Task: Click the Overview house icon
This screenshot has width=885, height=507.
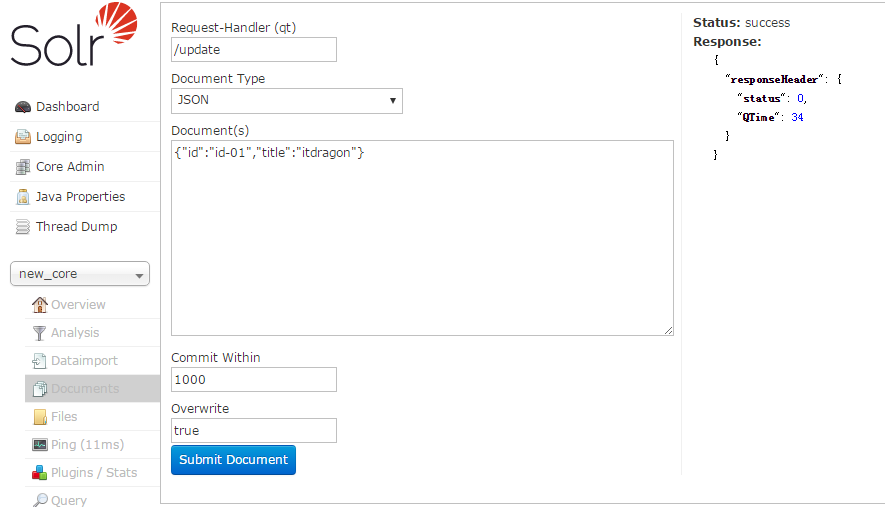Action: coord(40,304)
